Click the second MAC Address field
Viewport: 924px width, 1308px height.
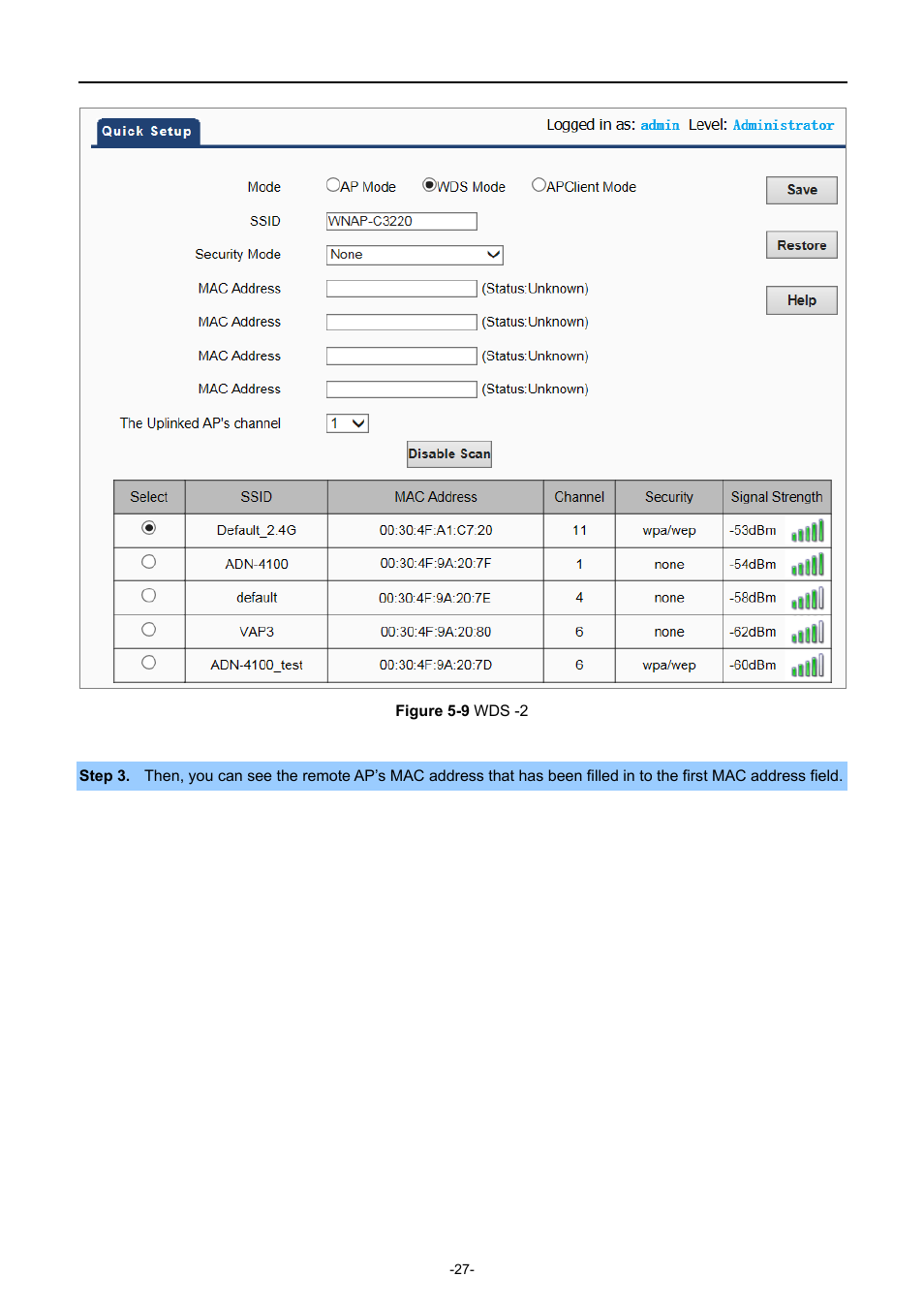[402, 323]
